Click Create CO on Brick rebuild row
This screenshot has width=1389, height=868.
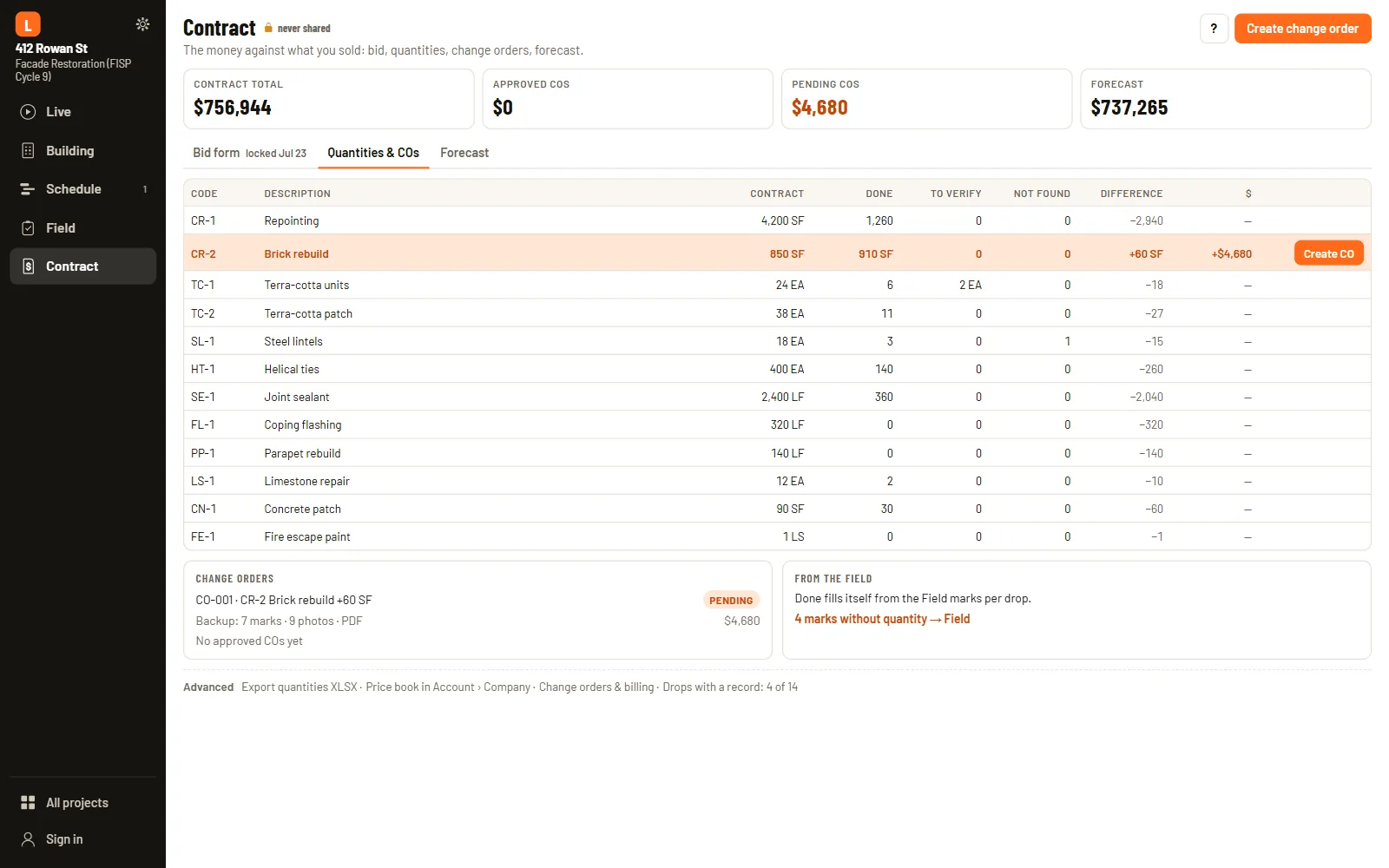coord(1328,253)
